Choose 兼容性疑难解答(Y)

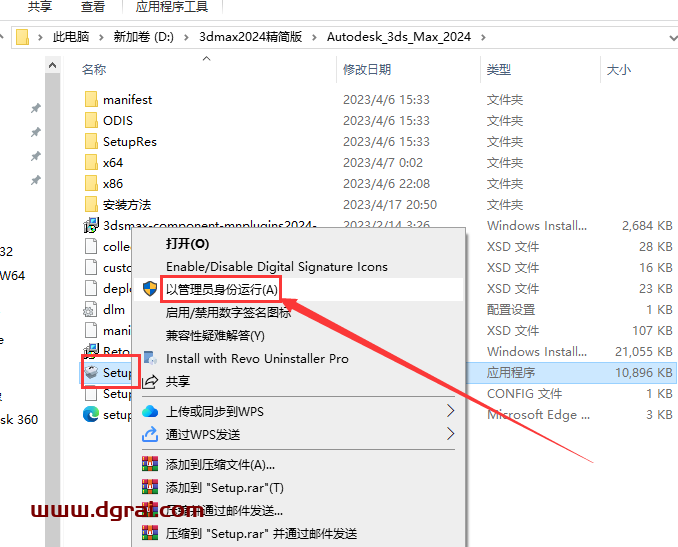tap(215, 335)
